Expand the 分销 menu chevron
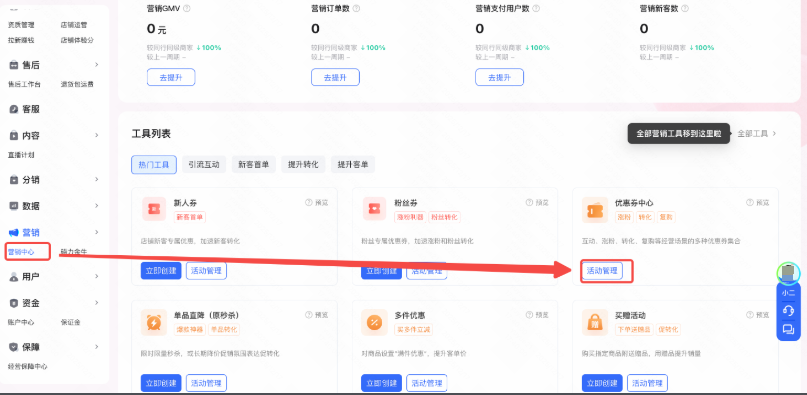Screen dimensions: 807x395 [x=96, y=179]
